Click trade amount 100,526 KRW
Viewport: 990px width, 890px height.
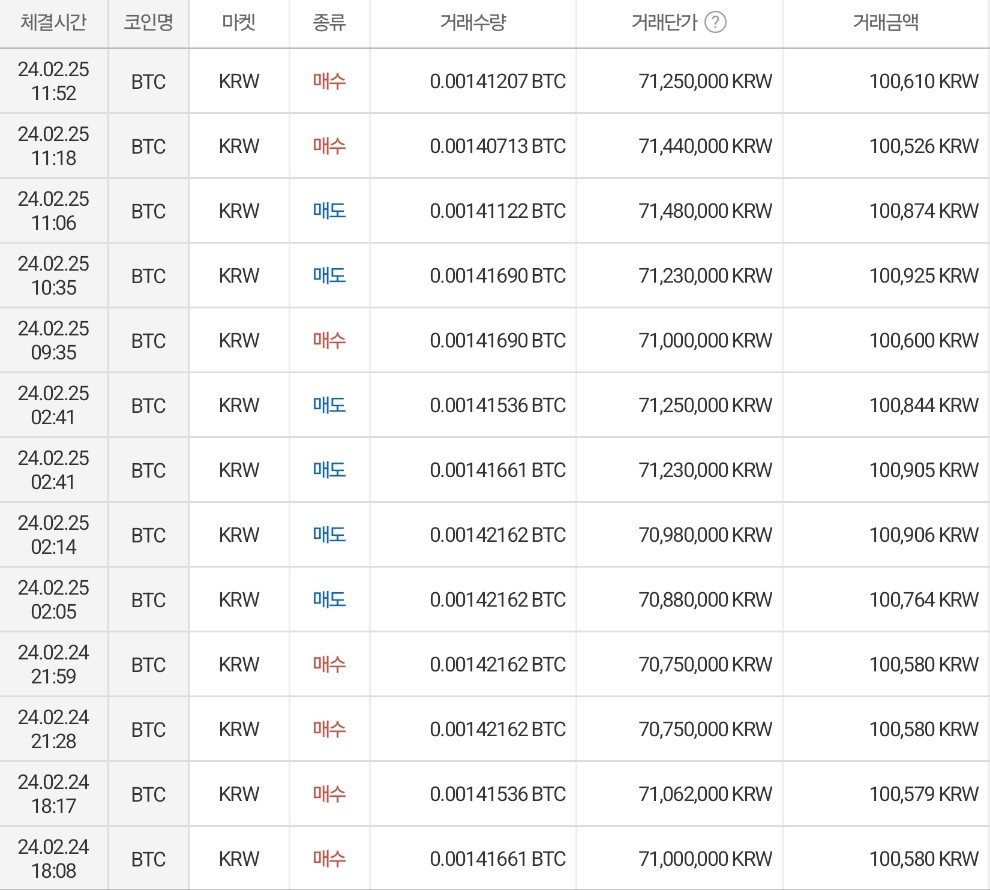coord(924,146)
